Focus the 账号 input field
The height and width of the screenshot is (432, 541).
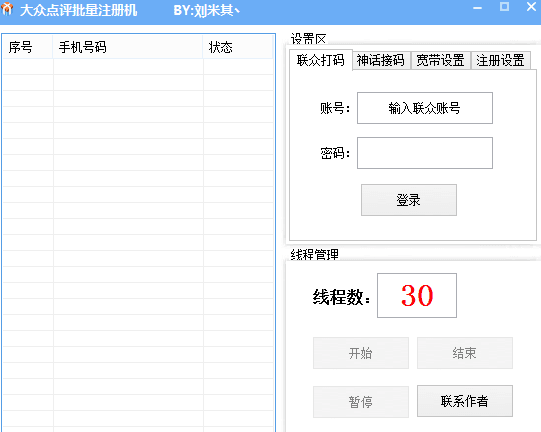coord(425,108)
